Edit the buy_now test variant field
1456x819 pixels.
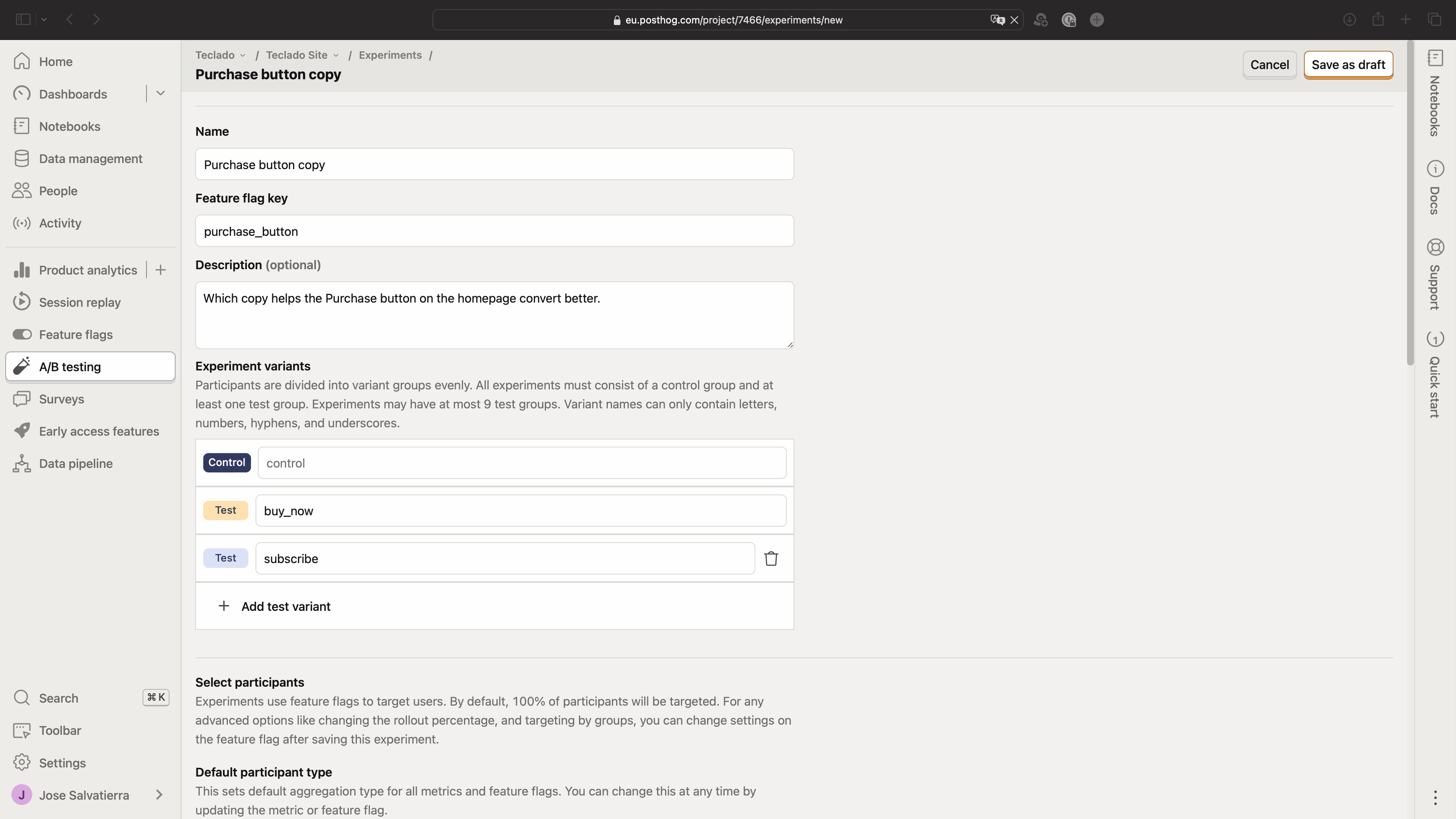521,510
